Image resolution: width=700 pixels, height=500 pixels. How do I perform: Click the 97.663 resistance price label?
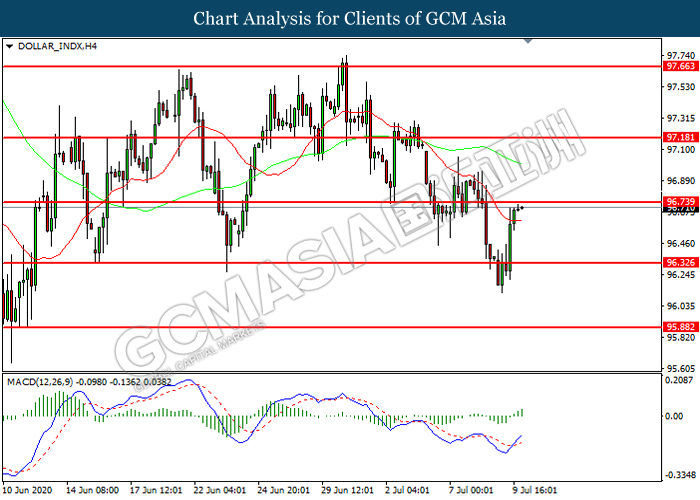click(681, 66)
